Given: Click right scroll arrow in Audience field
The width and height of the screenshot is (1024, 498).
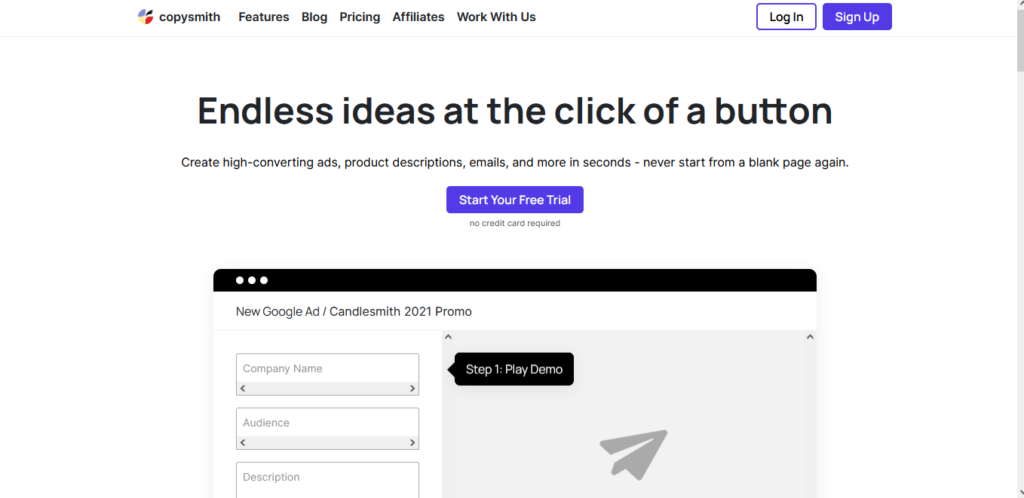Looking at the screenshot, I should click(412, 442).
